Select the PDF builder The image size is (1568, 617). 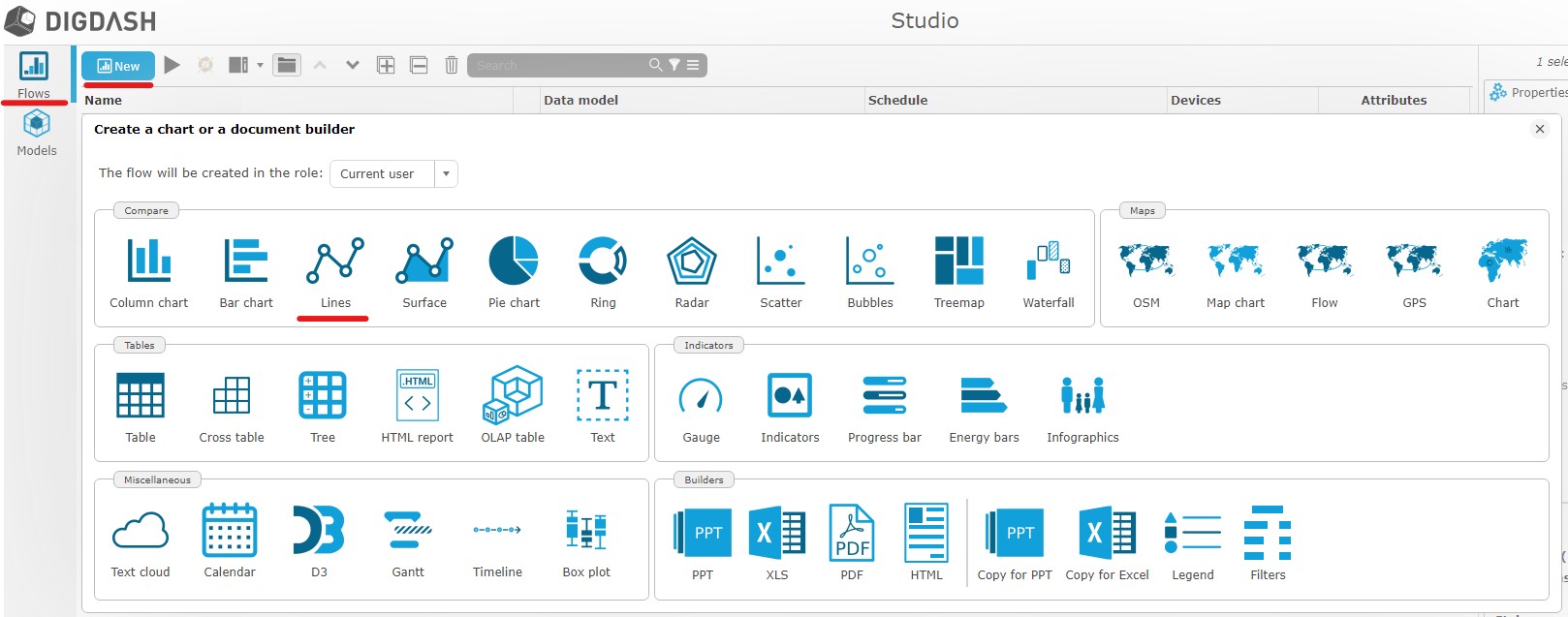pos(852,541)
